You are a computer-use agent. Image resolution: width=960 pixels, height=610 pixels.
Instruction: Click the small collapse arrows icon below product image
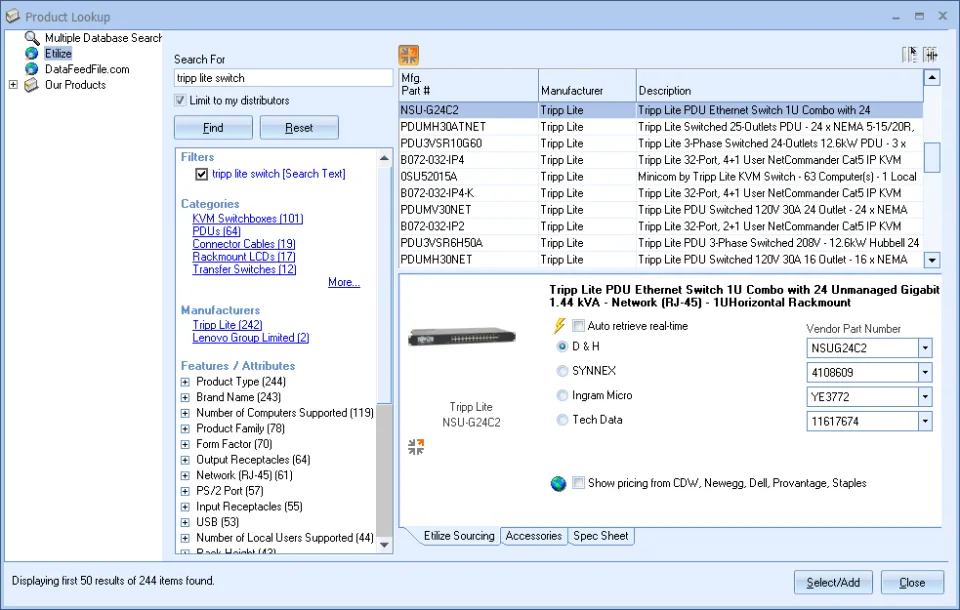pos(416,446)
